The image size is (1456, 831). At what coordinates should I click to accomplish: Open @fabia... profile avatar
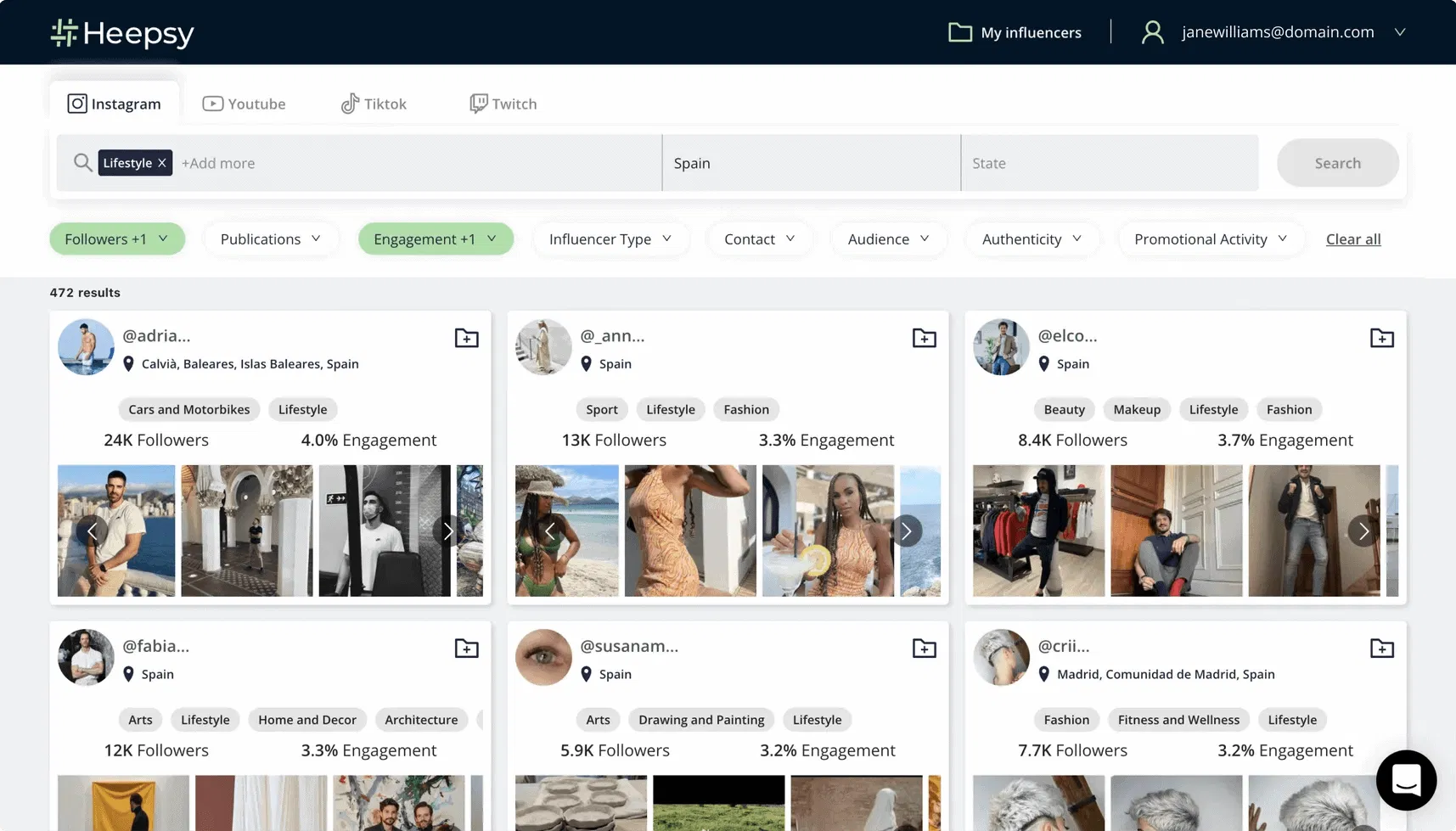86,658
